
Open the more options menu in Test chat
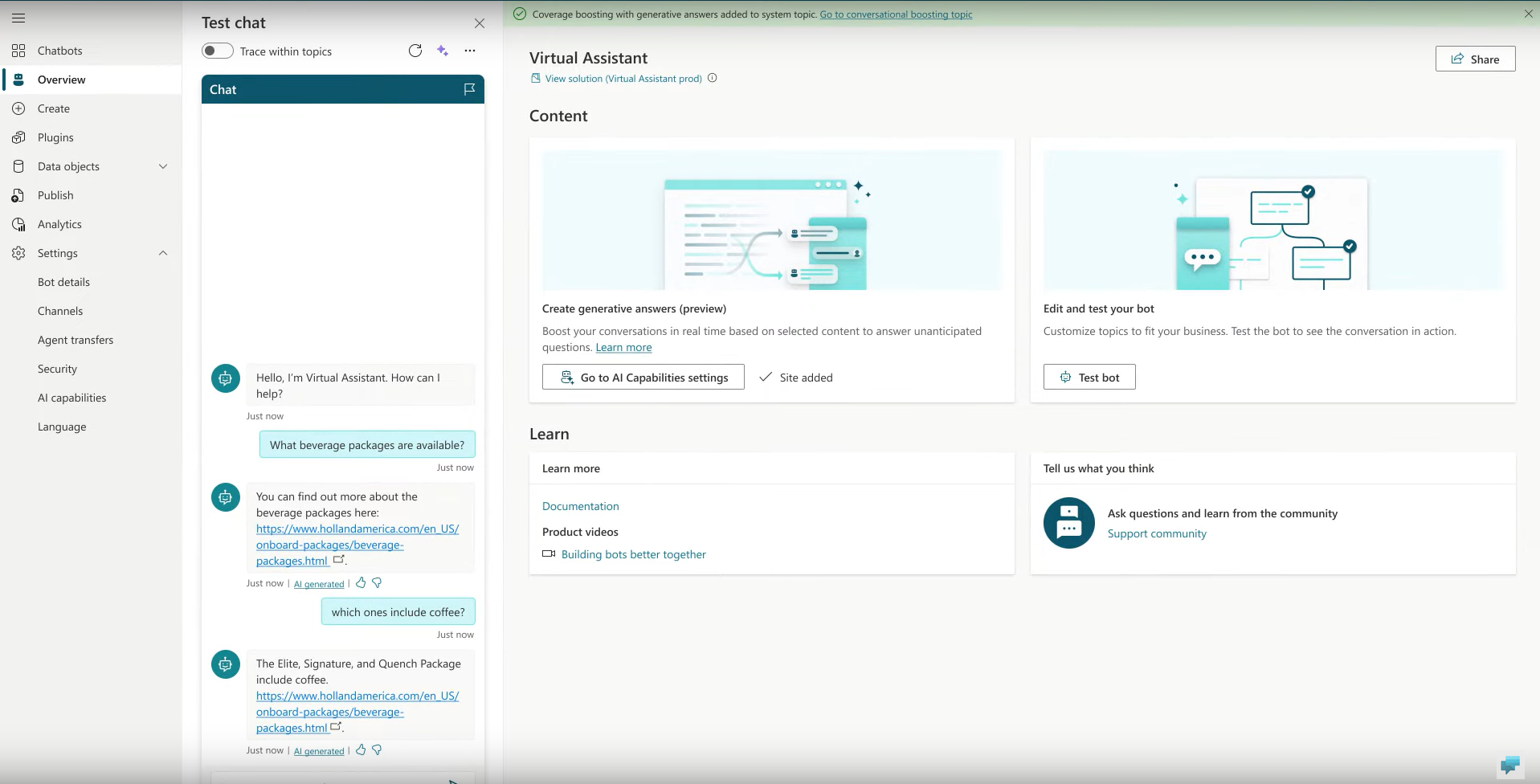(470, 51)
